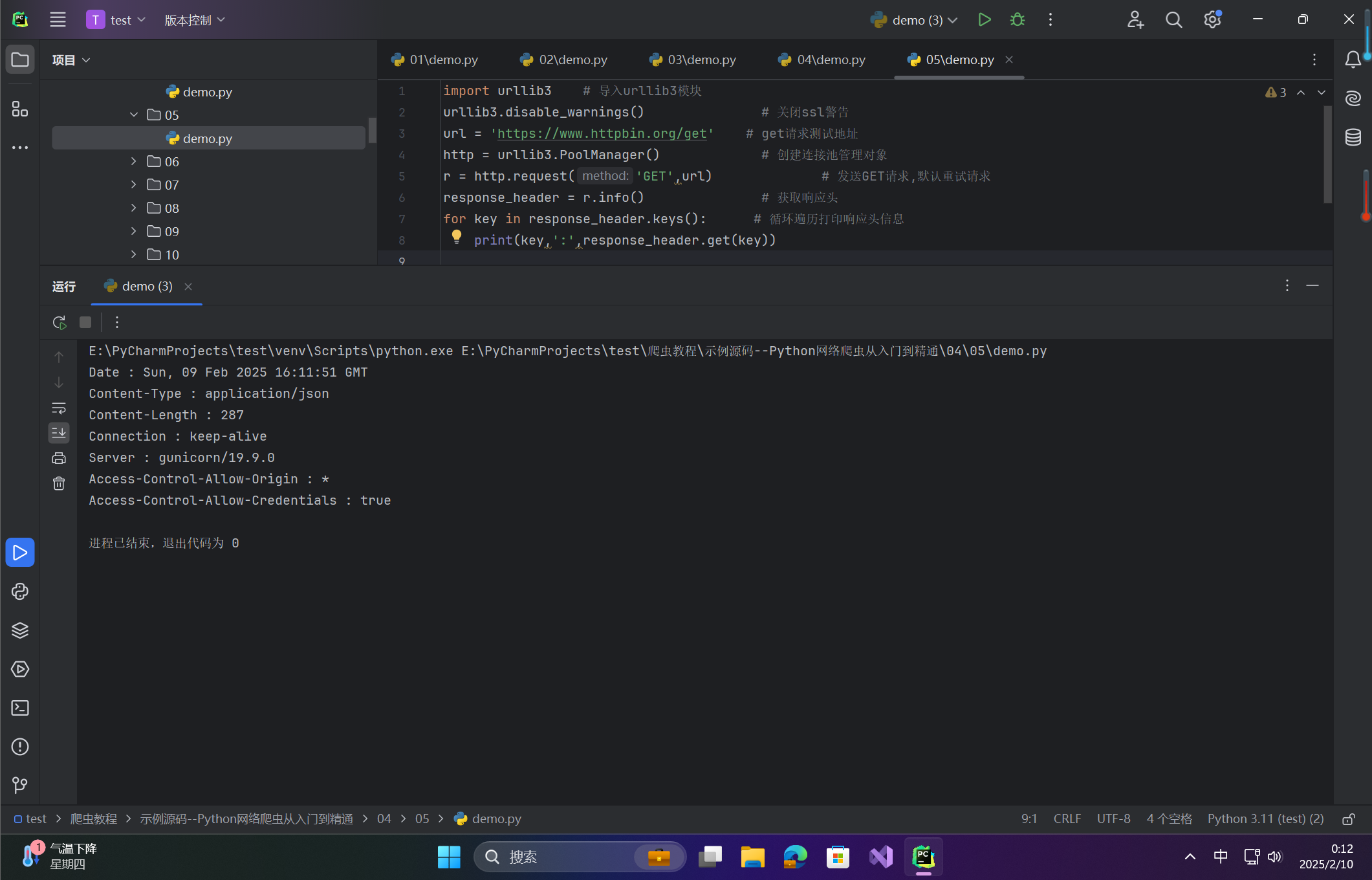The width and height of the screenshot is (1372, 880).
Task: Click the Debug bug icon in toolbar
Action: [x=1018, y=20]
